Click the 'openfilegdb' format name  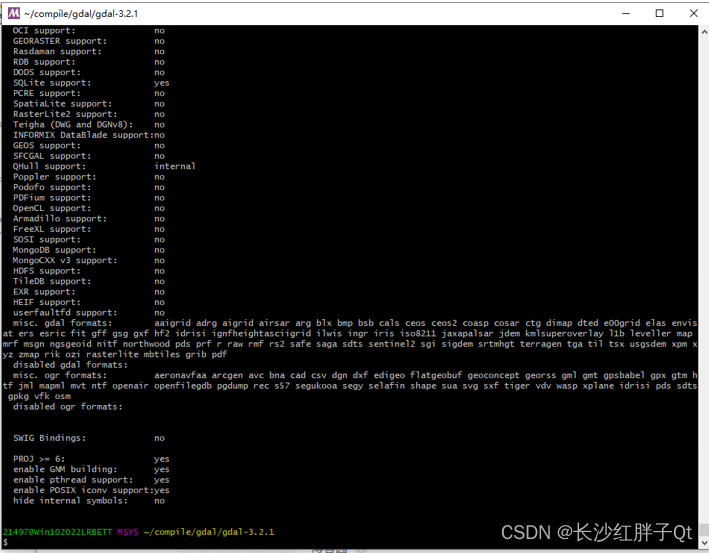click(182, 386)
